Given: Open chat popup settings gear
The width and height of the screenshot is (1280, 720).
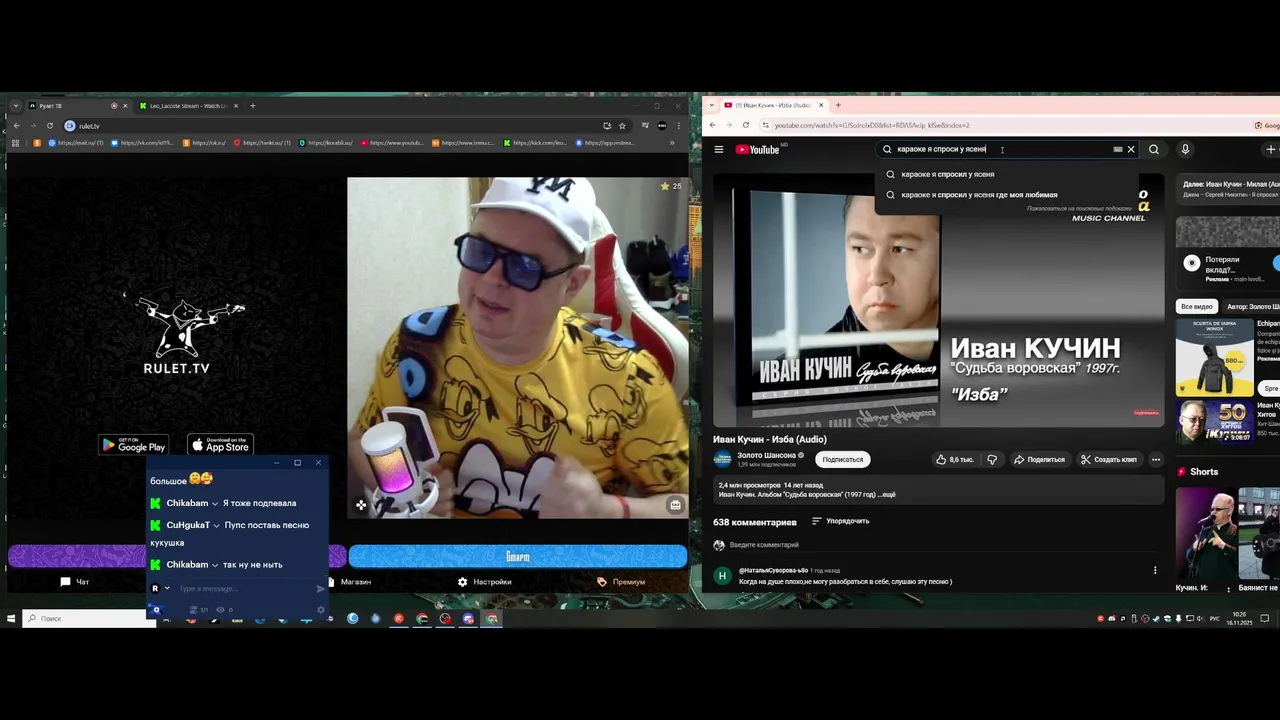Looking at the screenshot, I should [x=320, y=609].
